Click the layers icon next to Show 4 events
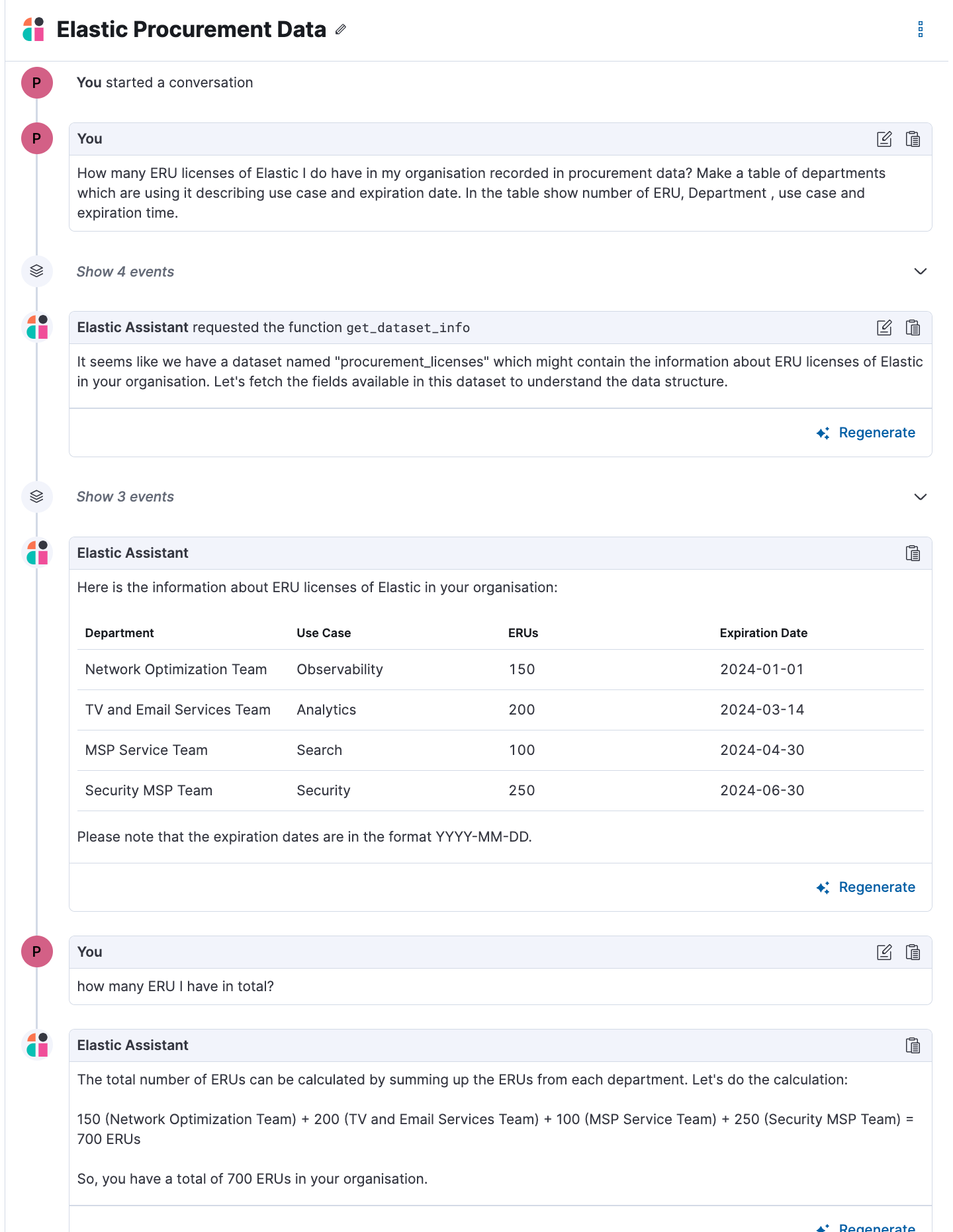 37,271
